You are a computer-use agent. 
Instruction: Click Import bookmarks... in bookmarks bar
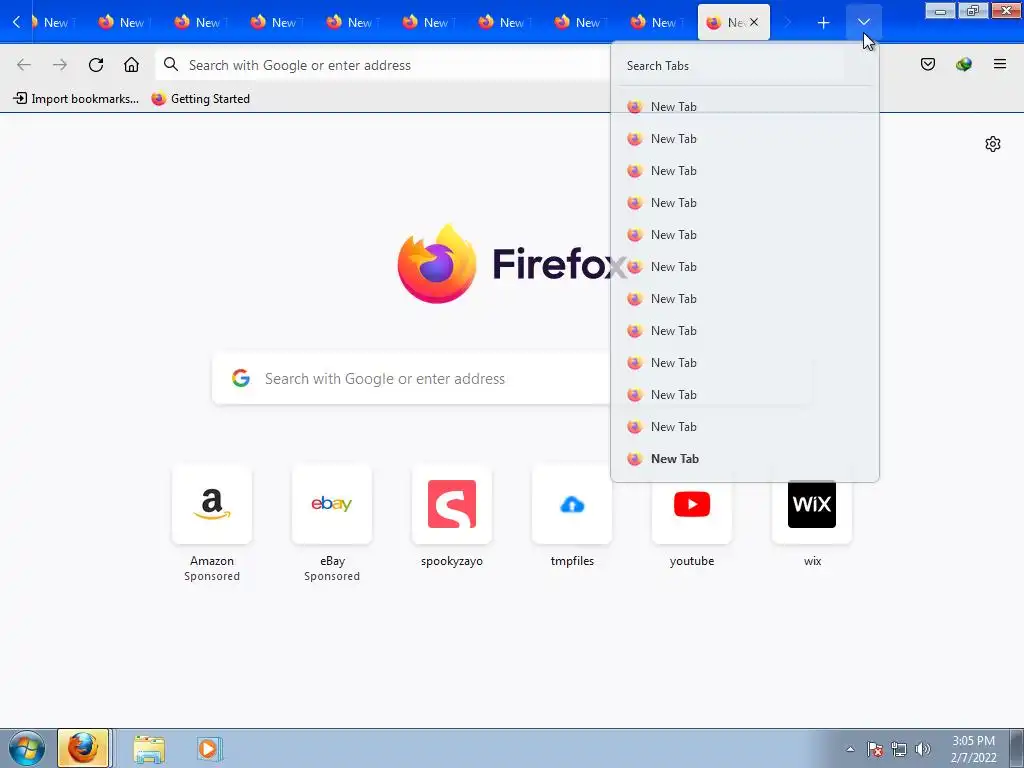[x=76, y=99]
